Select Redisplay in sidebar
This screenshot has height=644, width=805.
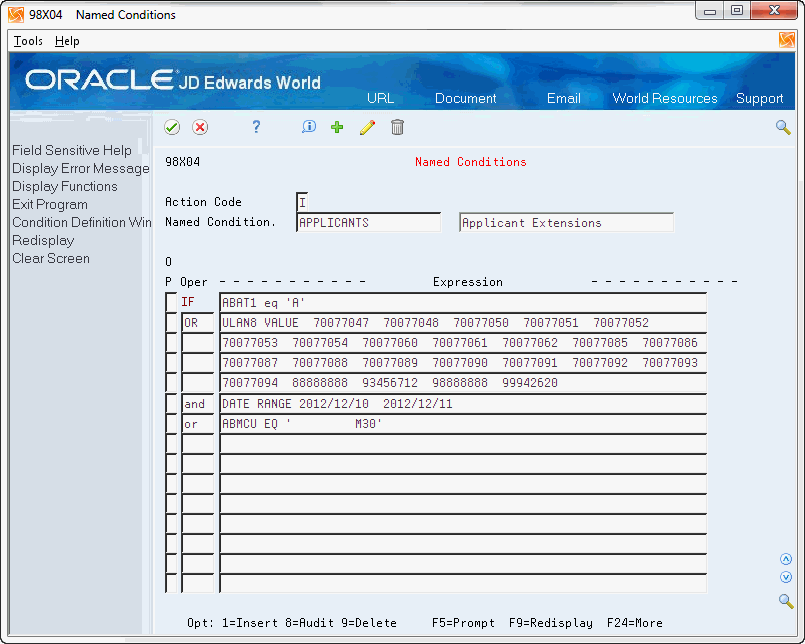[x=43, y=240]
